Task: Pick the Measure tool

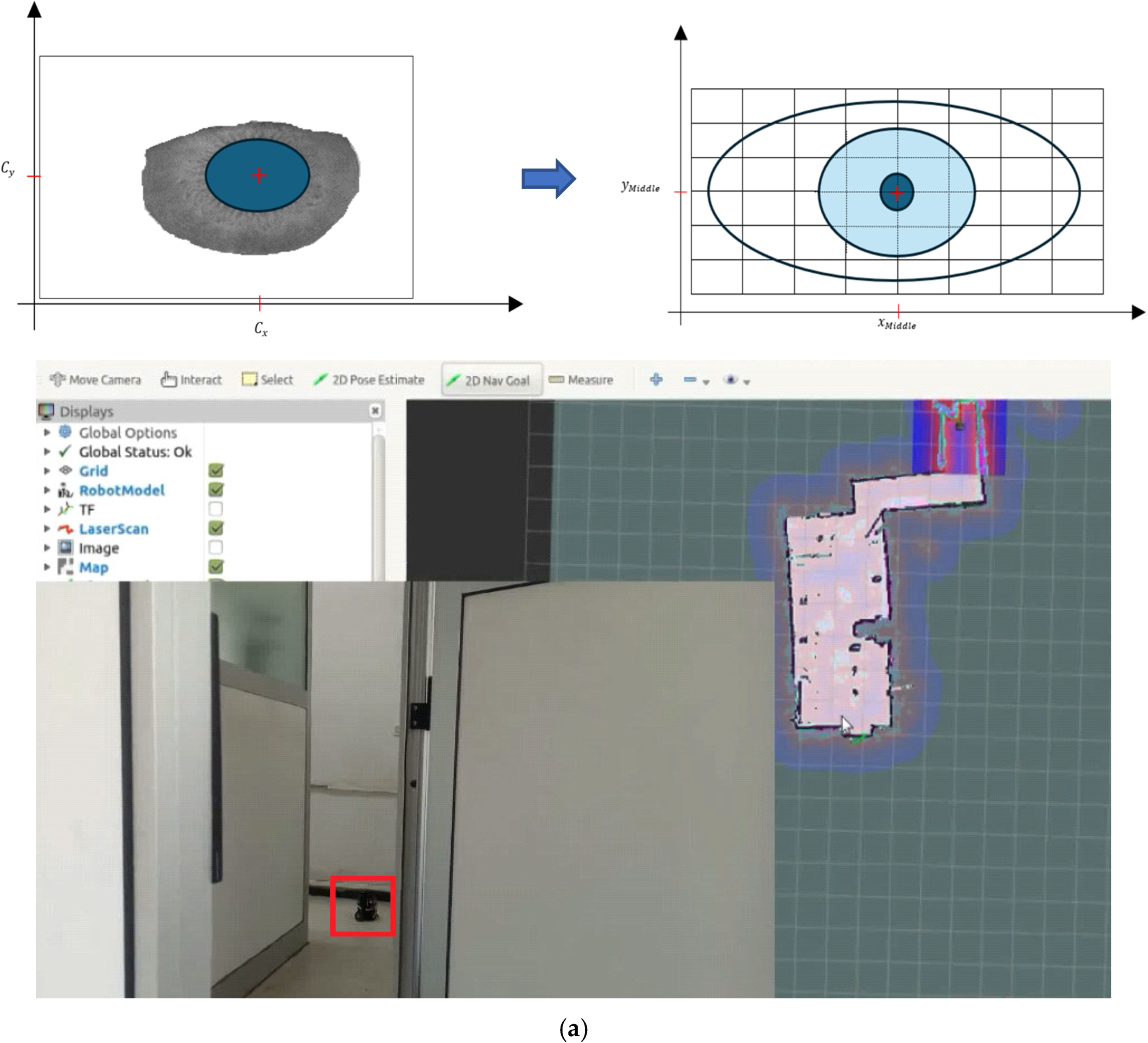Action: (x=581, y=379)
